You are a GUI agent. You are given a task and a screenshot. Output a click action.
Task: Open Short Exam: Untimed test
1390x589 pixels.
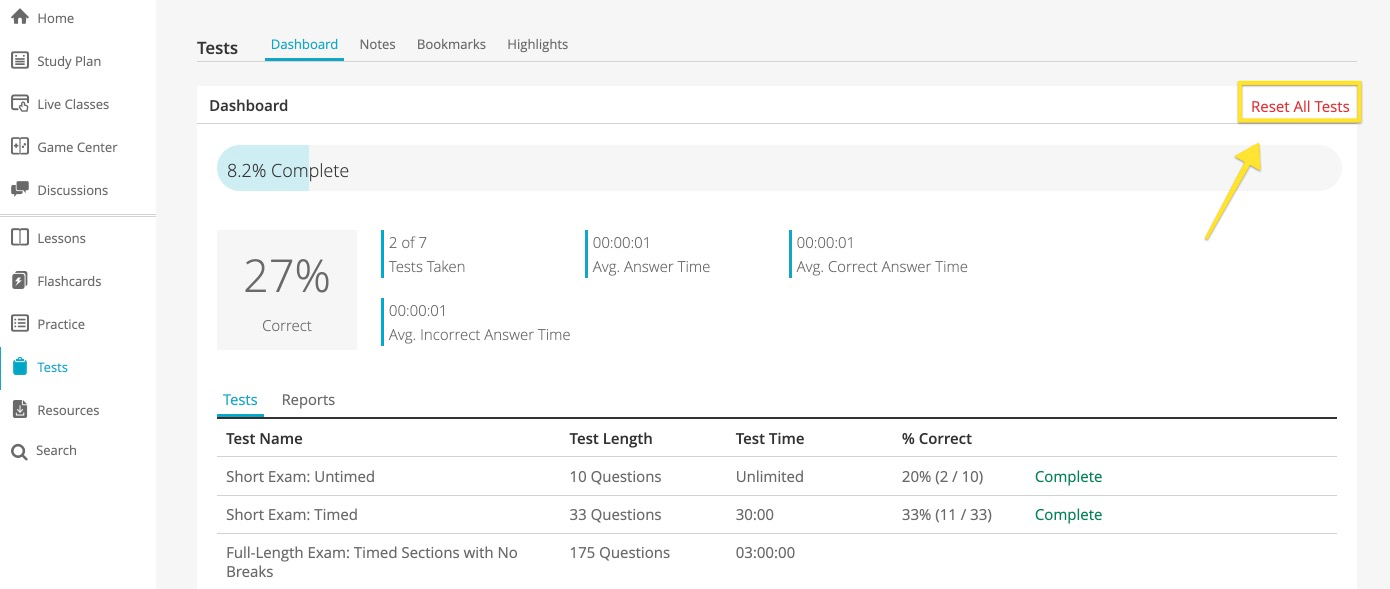pyautogui.click(x=300, y=477)
